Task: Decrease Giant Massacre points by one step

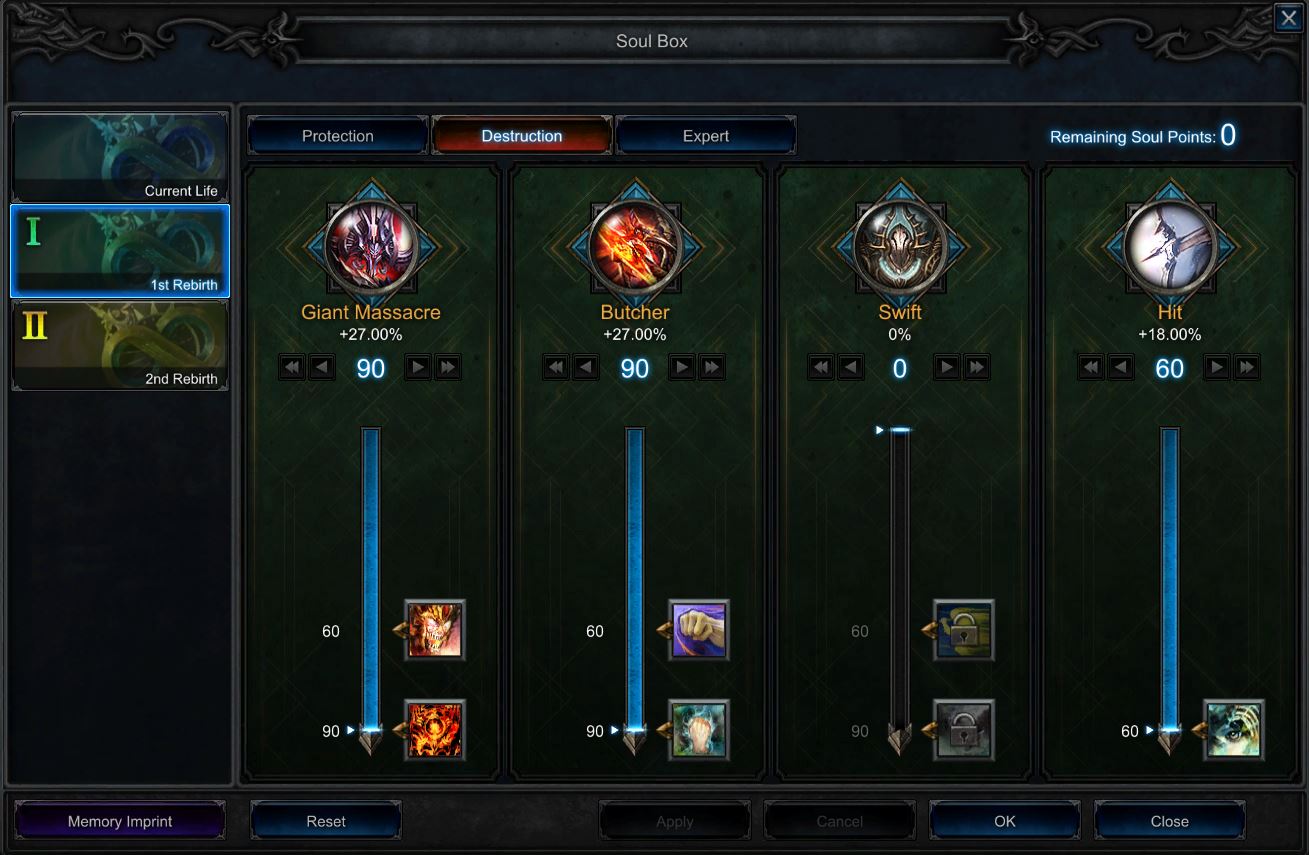Action: (x=322, y=368)
